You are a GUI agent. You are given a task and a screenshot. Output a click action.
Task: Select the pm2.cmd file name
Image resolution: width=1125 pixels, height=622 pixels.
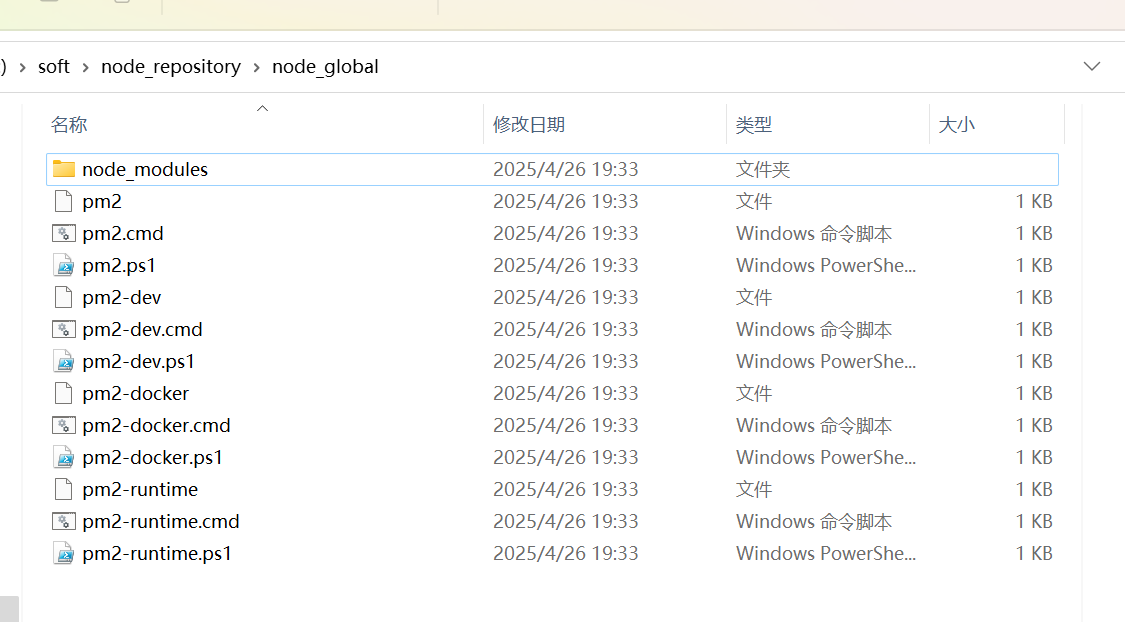click(123, 234)
